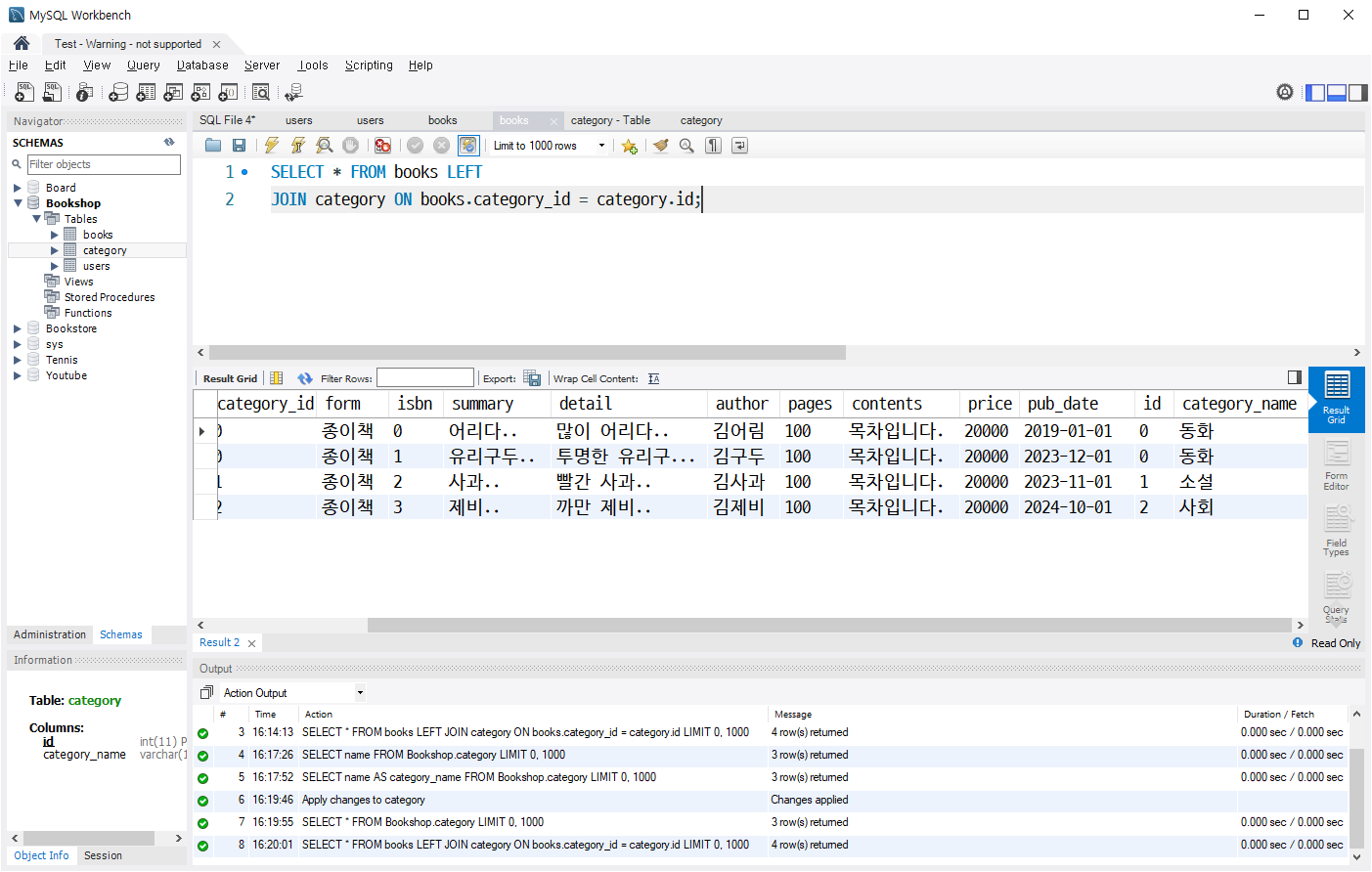Commit transaction checkmark icon
This screenshot has width=1372, height=872.
coord(415,146)
